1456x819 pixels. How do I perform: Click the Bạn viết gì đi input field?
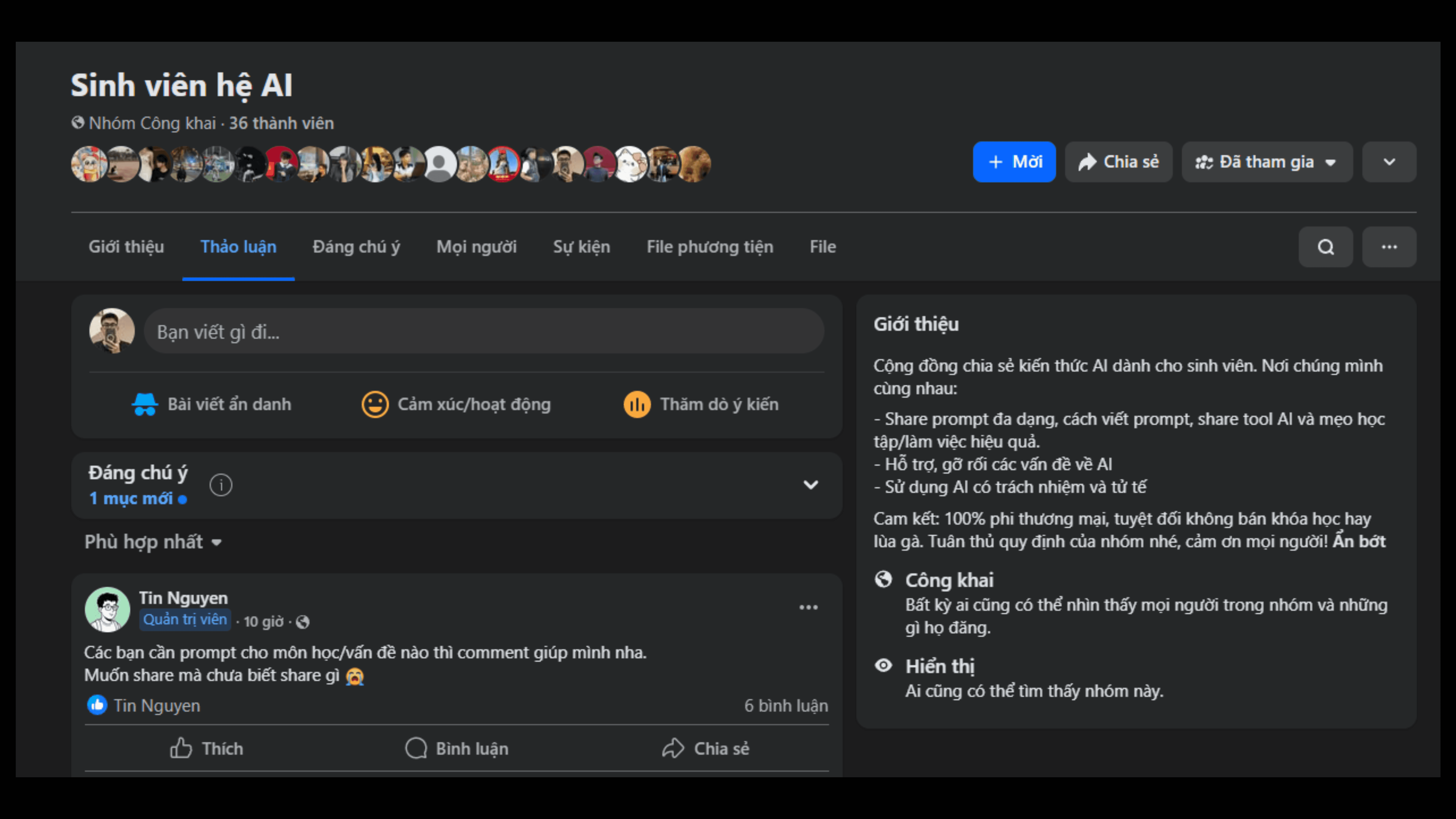click(484, 332)
